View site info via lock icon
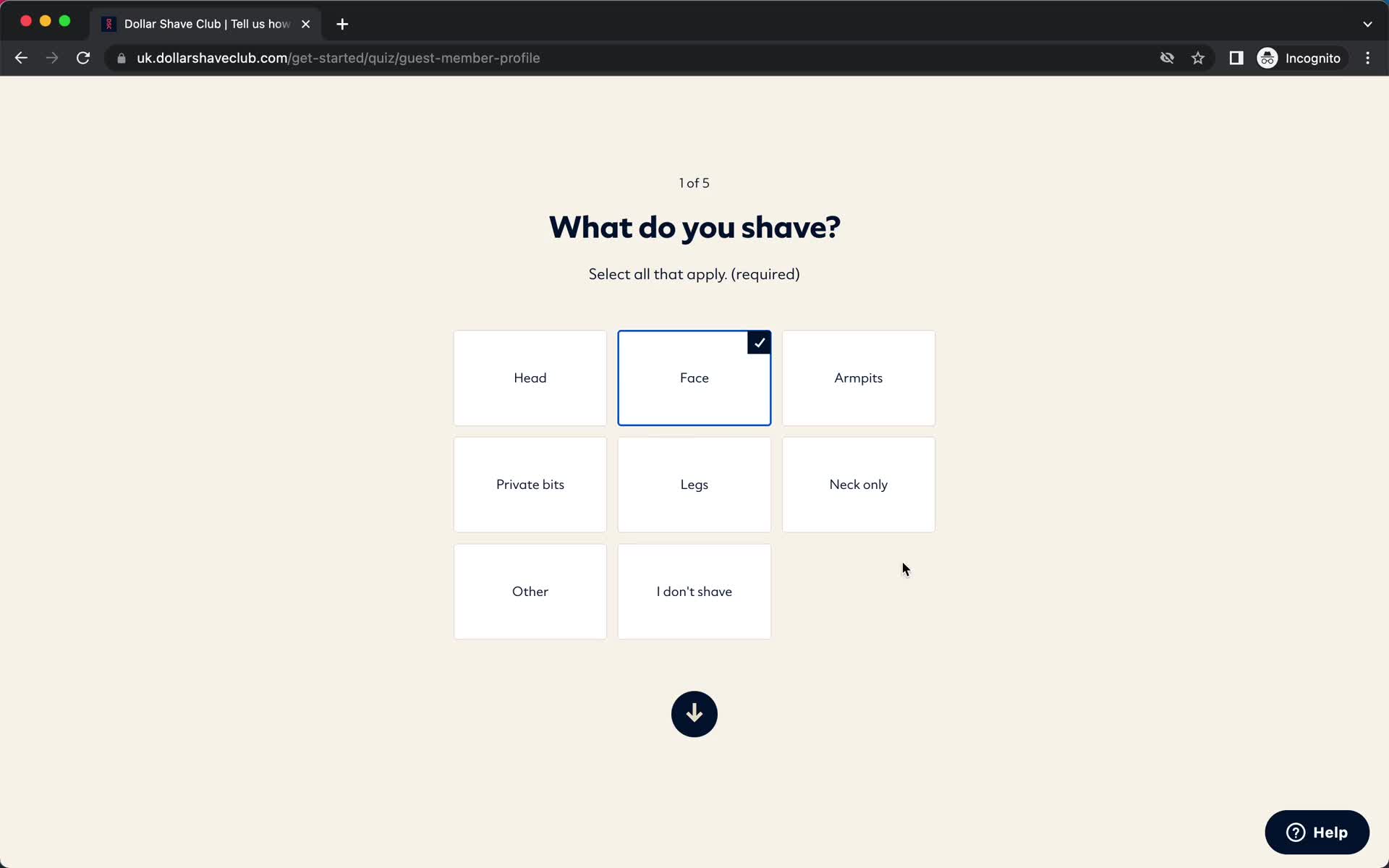Viewport: 1389px width, 868px height. tap(122, 58)
